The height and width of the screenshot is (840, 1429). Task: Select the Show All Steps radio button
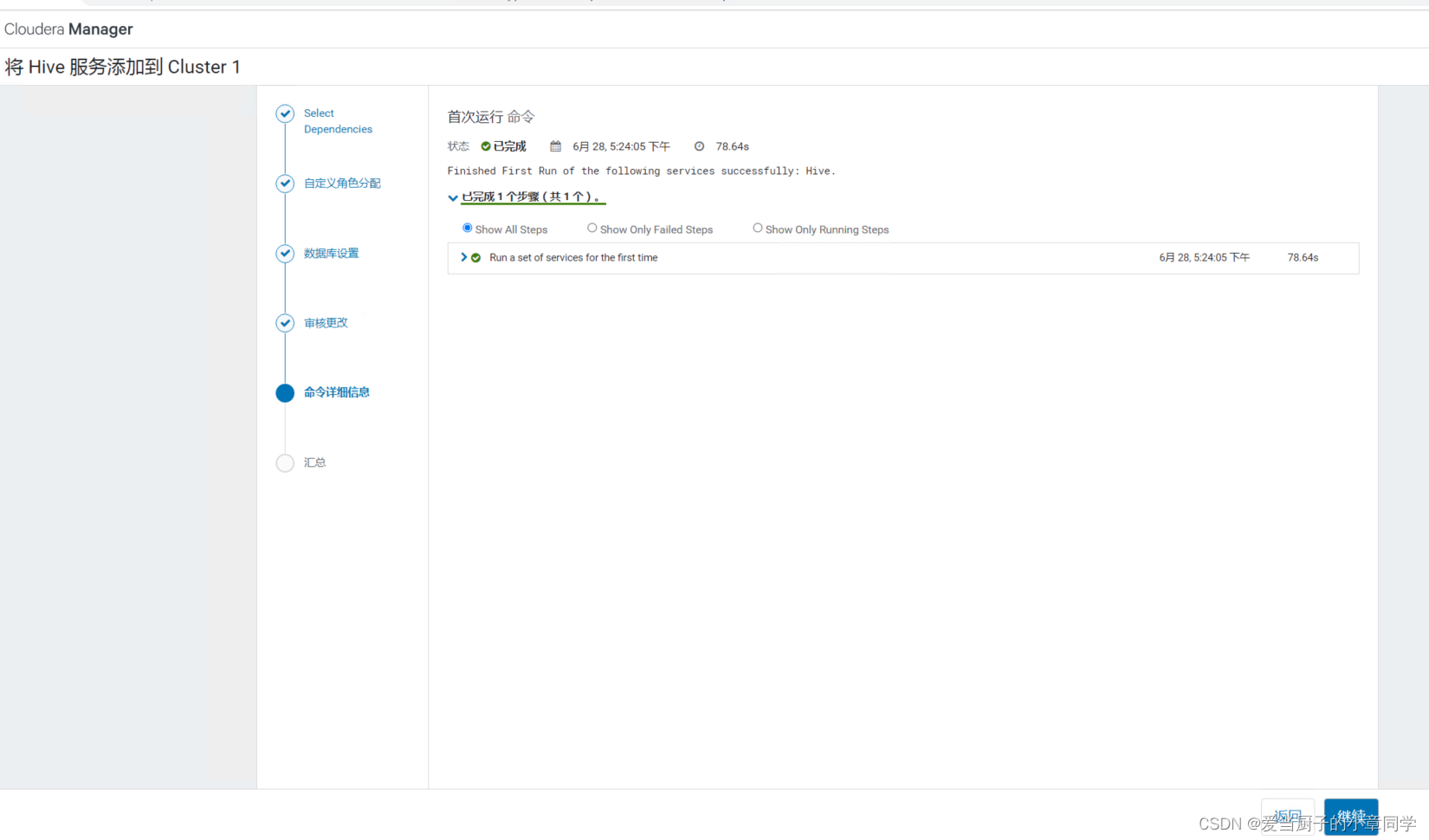[468, 228]
